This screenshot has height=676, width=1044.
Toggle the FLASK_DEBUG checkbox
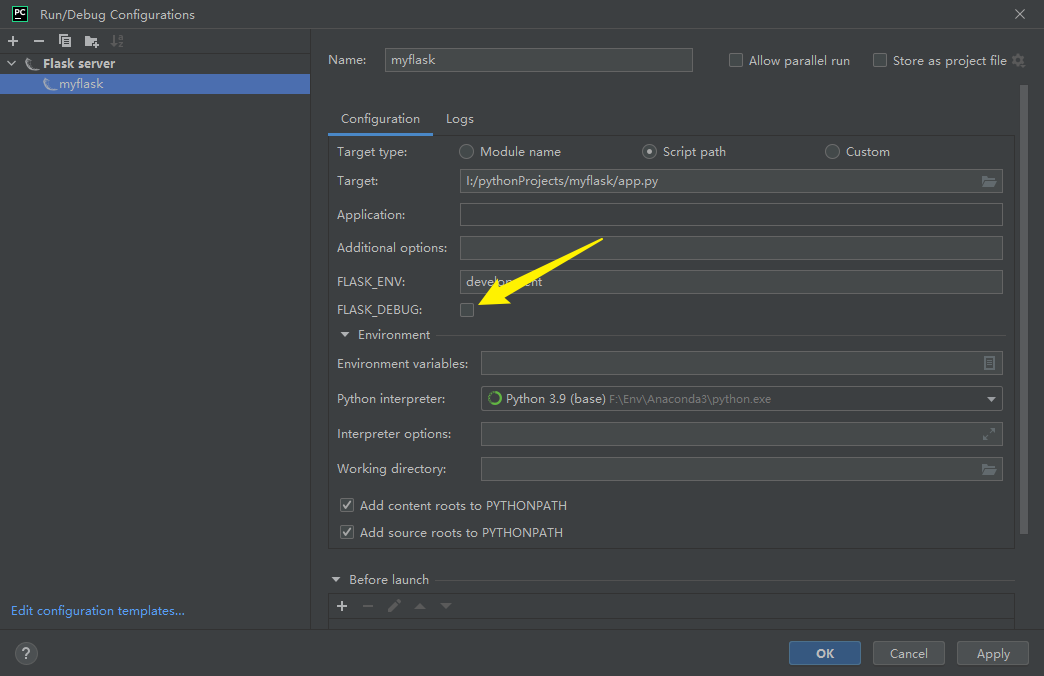467,310
